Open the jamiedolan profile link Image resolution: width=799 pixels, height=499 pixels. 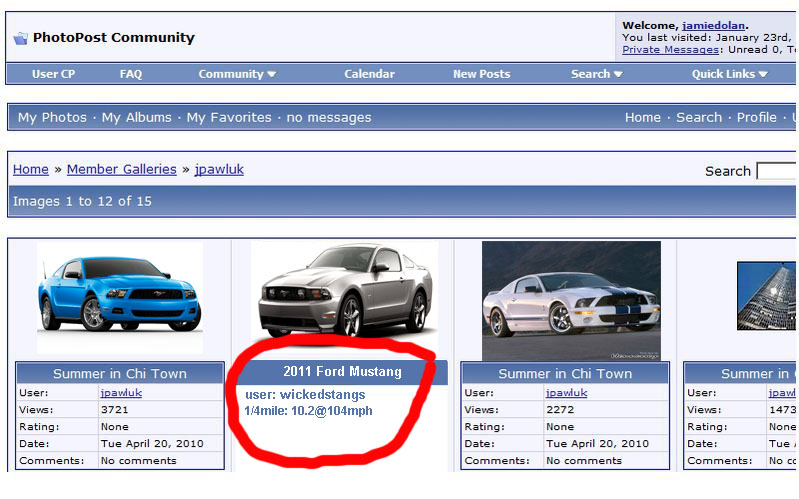point(713,25)
